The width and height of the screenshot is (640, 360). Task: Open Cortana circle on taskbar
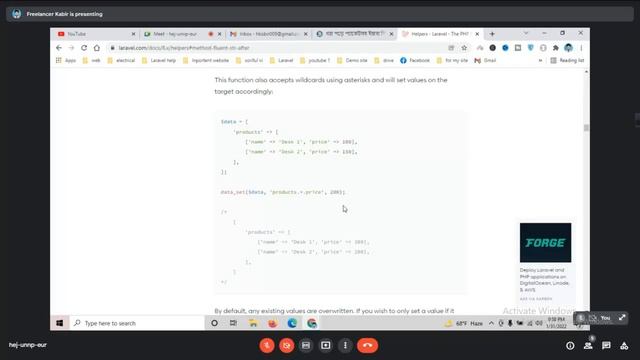coord(214,323)
